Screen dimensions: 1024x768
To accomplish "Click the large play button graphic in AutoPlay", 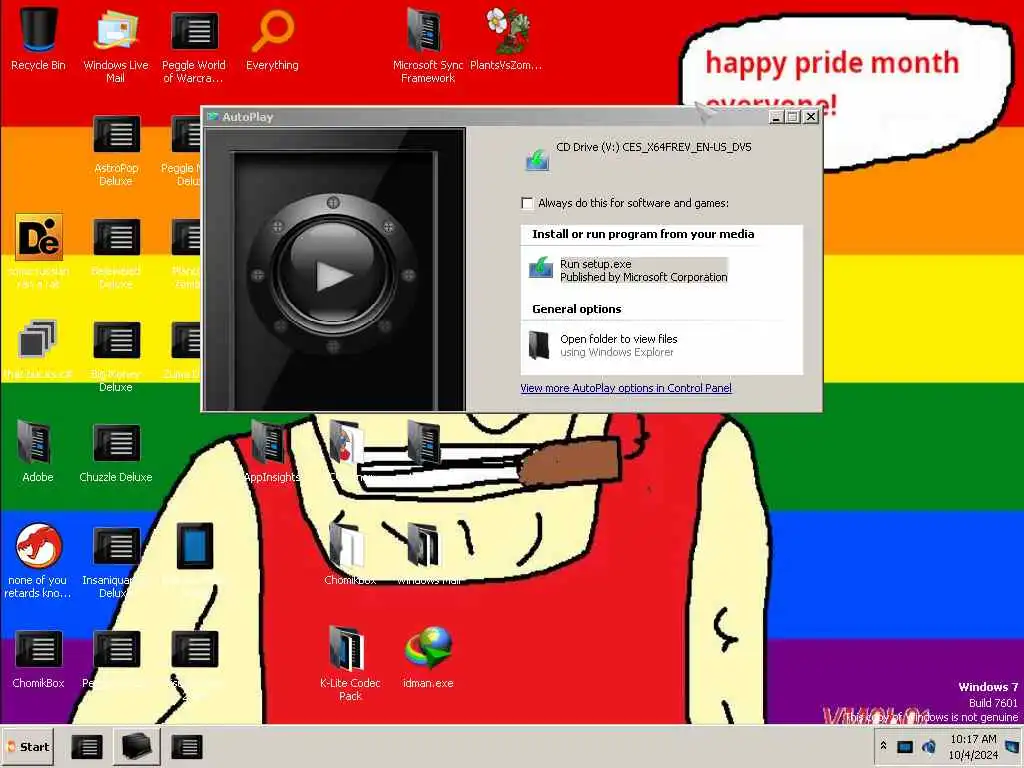I will [x=333, y=275].
